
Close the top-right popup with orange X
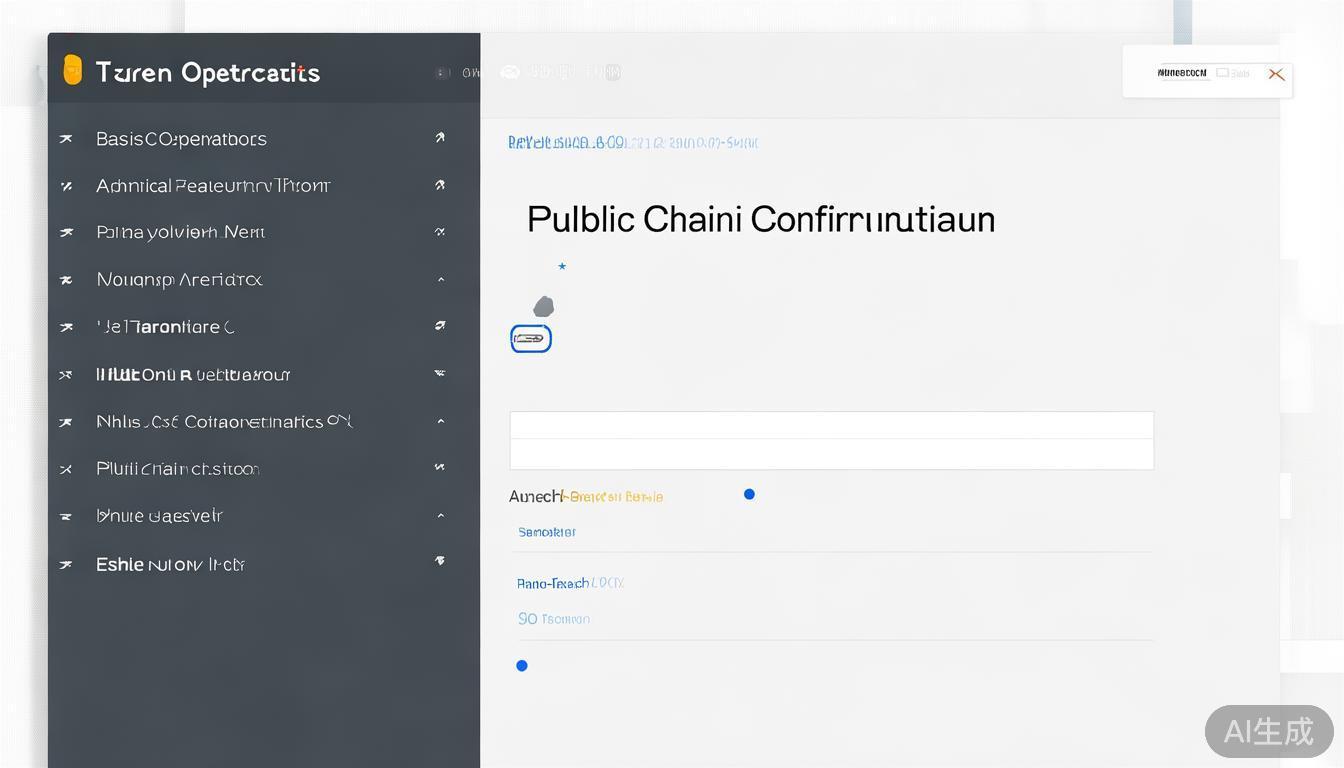click(1276, 74)
